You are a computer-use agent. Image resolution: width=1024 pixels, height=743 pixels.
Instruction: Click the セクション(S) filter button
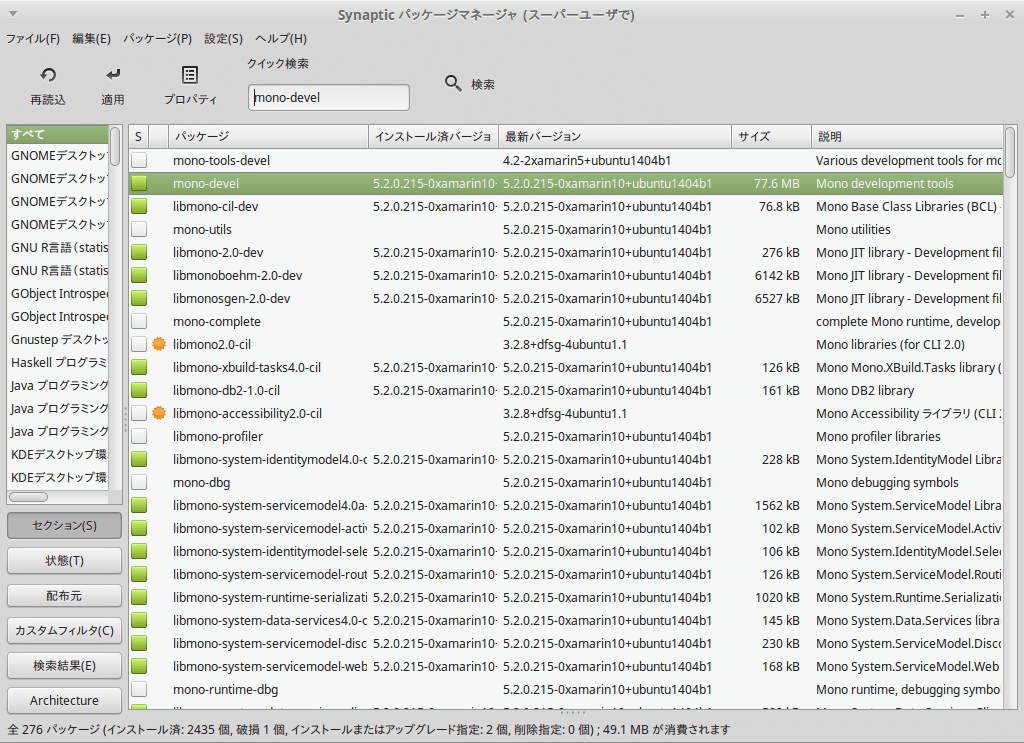64,526
